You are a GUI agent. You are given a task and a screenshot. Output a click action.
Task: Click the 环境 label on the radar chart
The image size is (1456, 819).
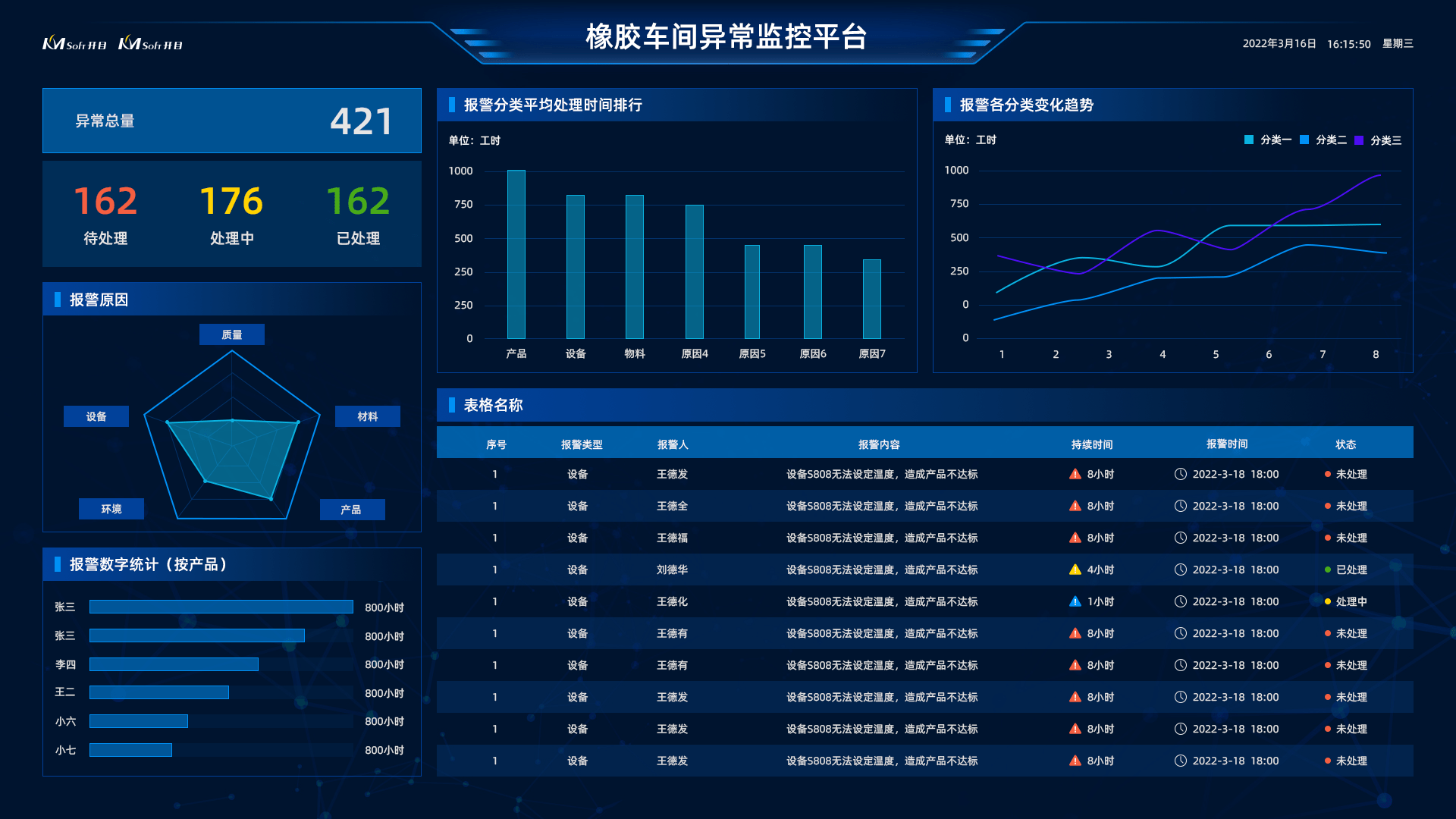click(x=111, y=509)
